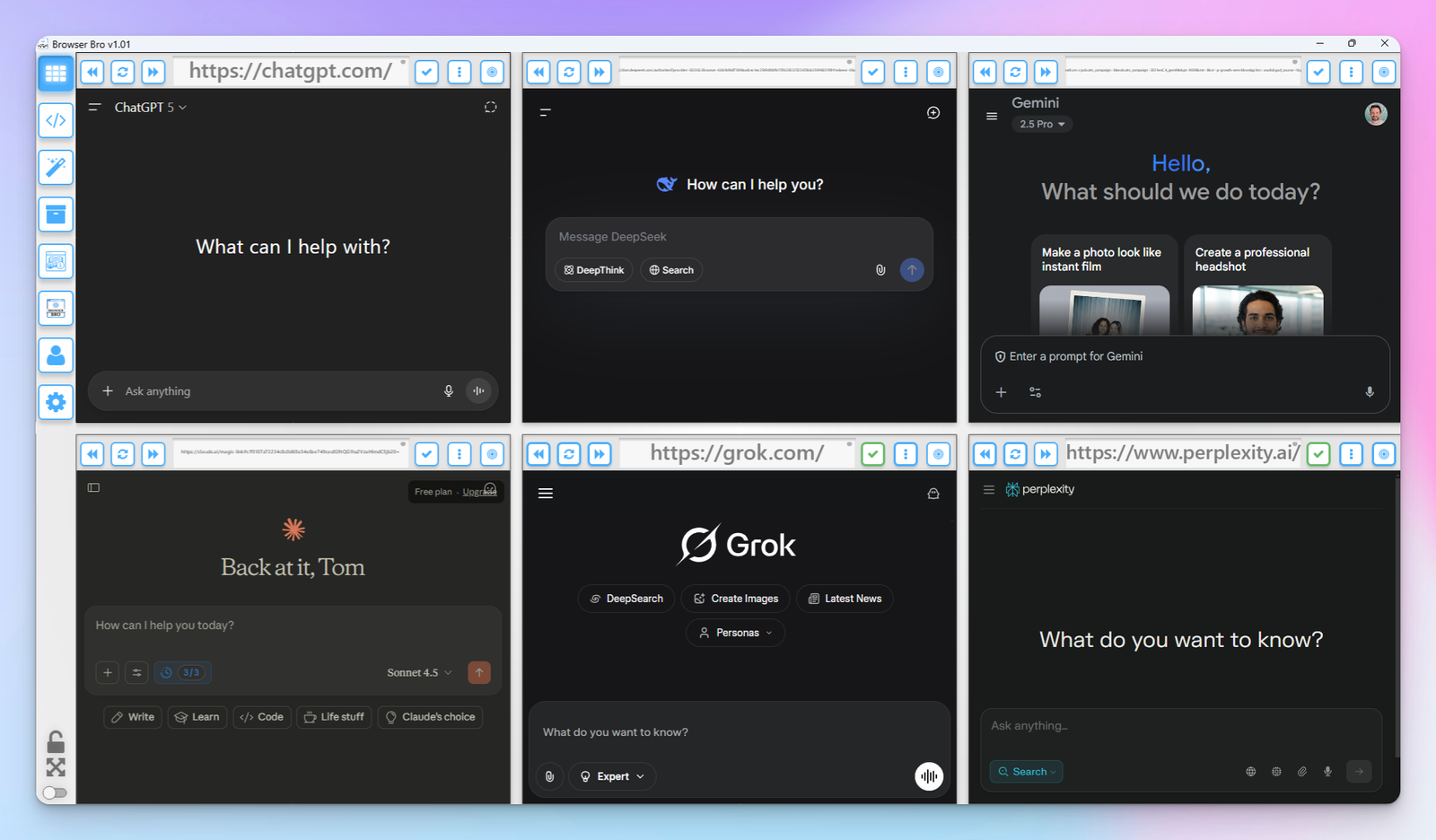Open the Sonnet 4.5 model dropdown
Screen dimensions: 1436x840
419,672
